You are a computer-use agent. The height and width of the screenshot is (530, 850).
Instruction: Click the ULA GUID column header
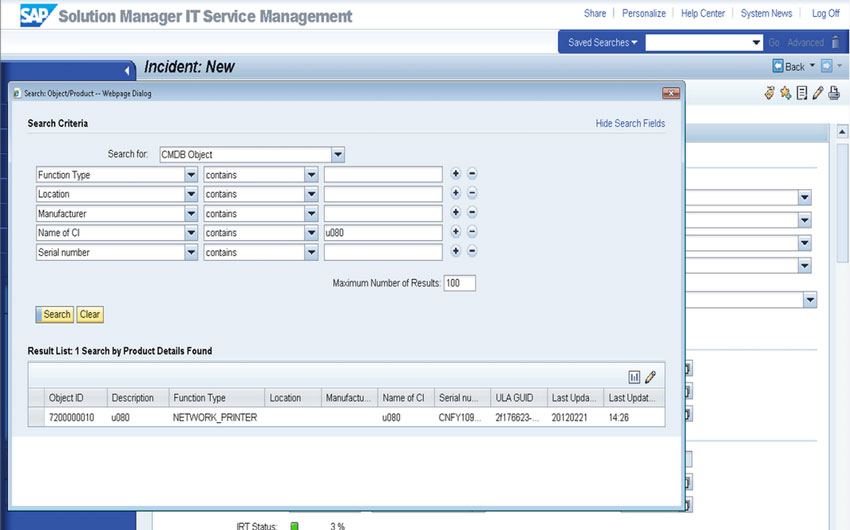click(519, 398)
